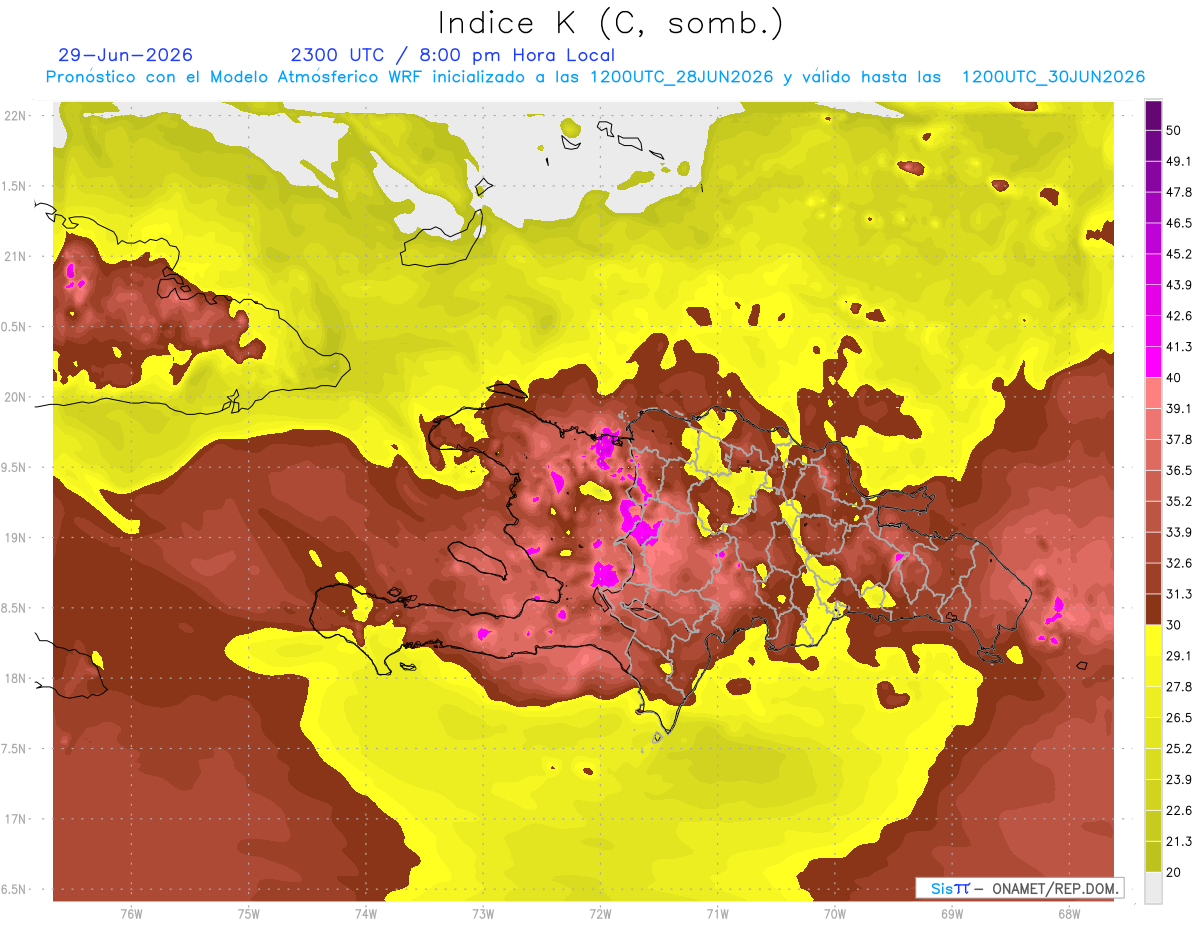Click the '71W' longitude label

tap(717, 914)
